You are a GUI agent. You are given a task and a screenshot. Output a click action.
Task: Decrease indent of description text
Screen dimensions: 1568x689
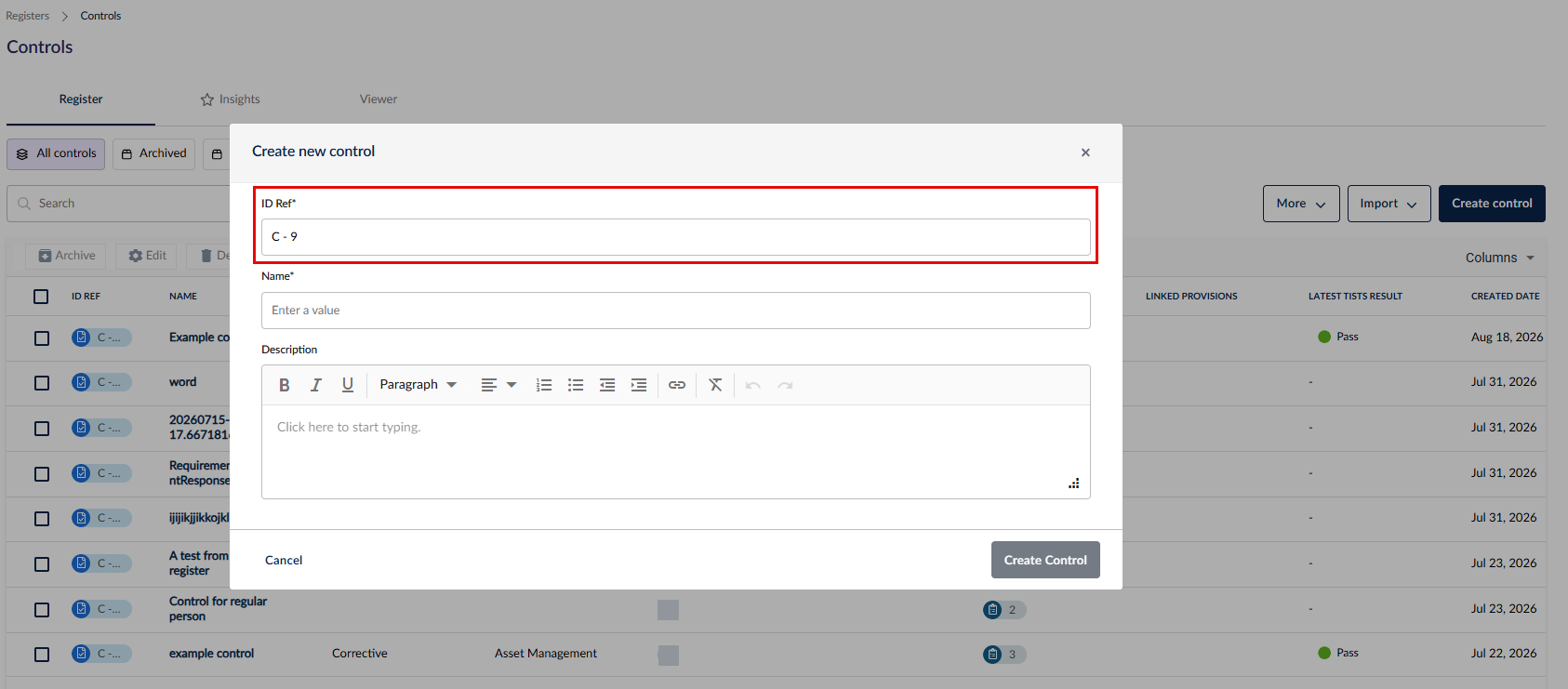tap(607, 385)
